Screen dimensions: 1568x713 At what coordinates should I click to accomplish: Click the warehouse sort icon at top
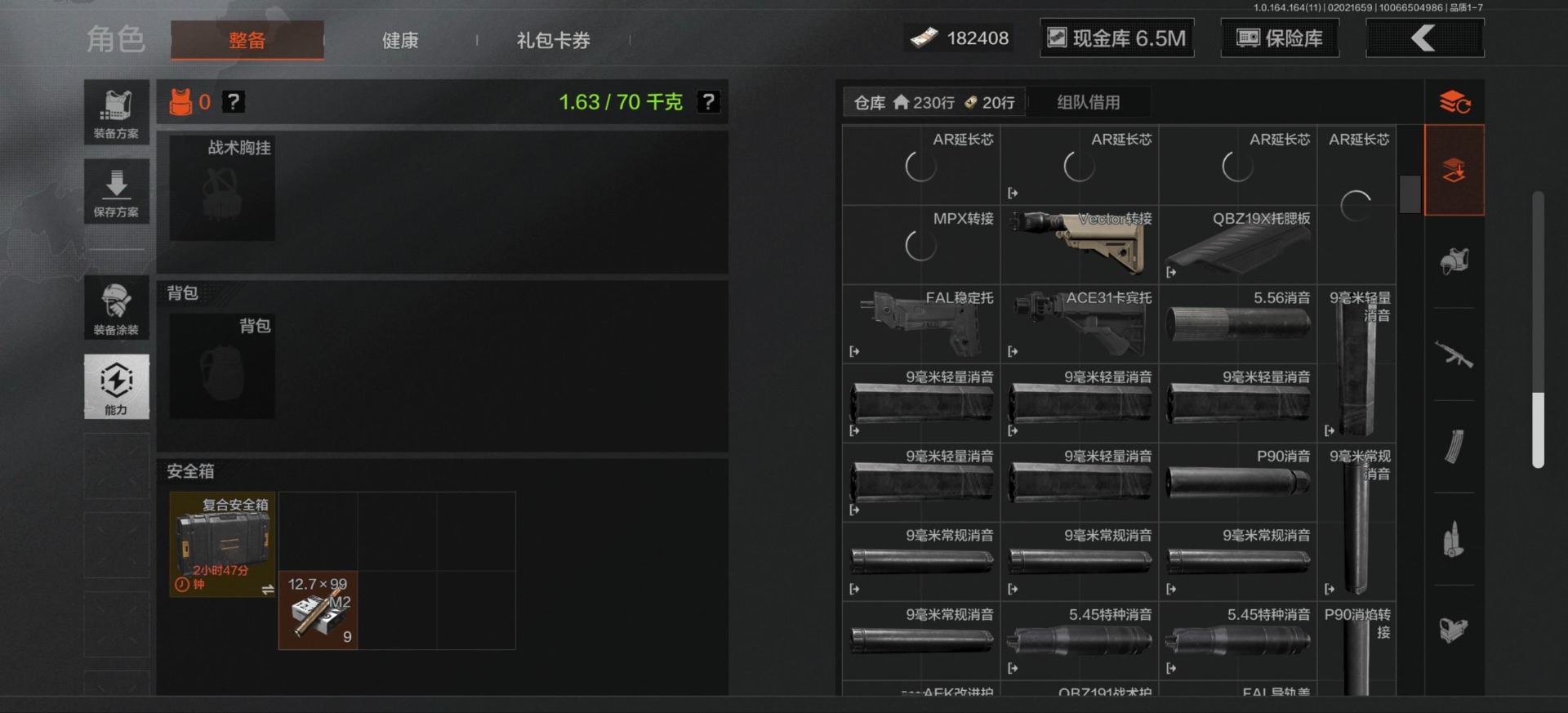tap(1454, 102)
